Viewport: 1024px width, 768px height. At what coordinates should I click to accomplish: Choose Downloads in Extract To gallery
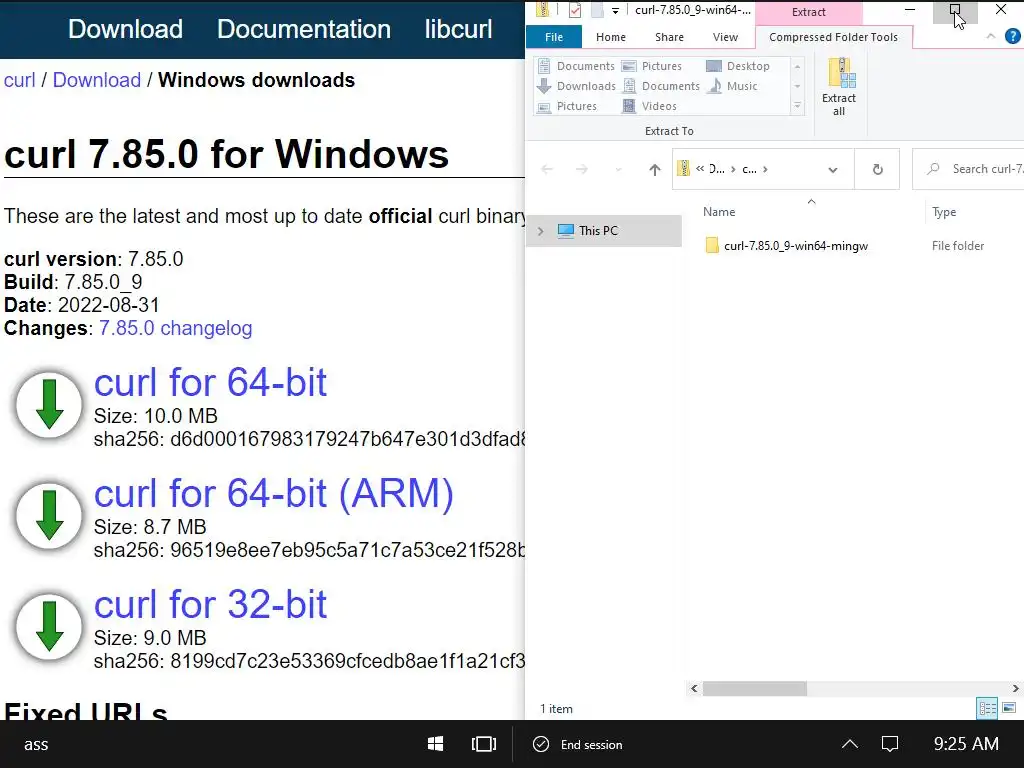(x=576, y=86)
